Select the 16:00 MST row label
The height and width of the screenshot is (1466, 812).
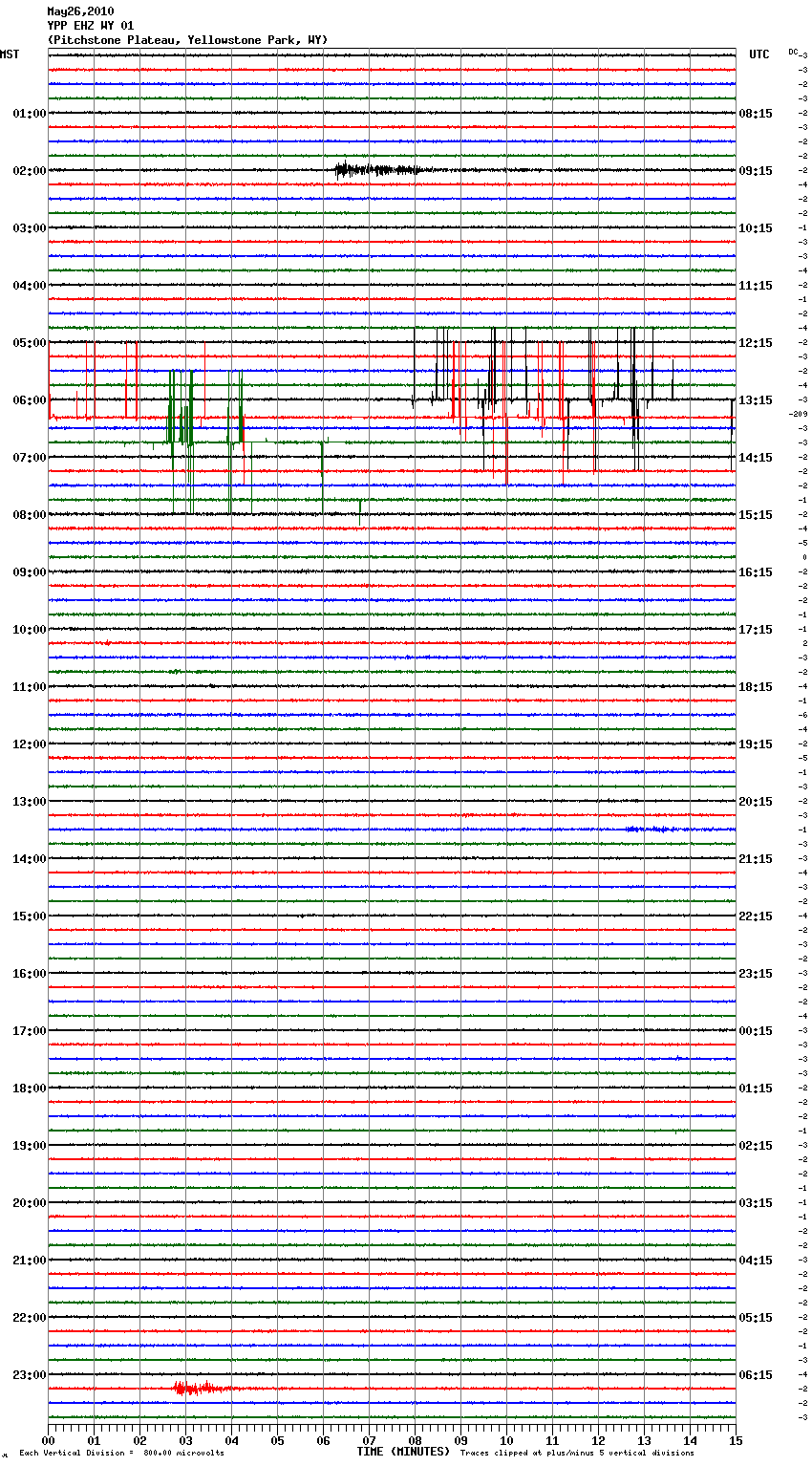pos(30,974)
